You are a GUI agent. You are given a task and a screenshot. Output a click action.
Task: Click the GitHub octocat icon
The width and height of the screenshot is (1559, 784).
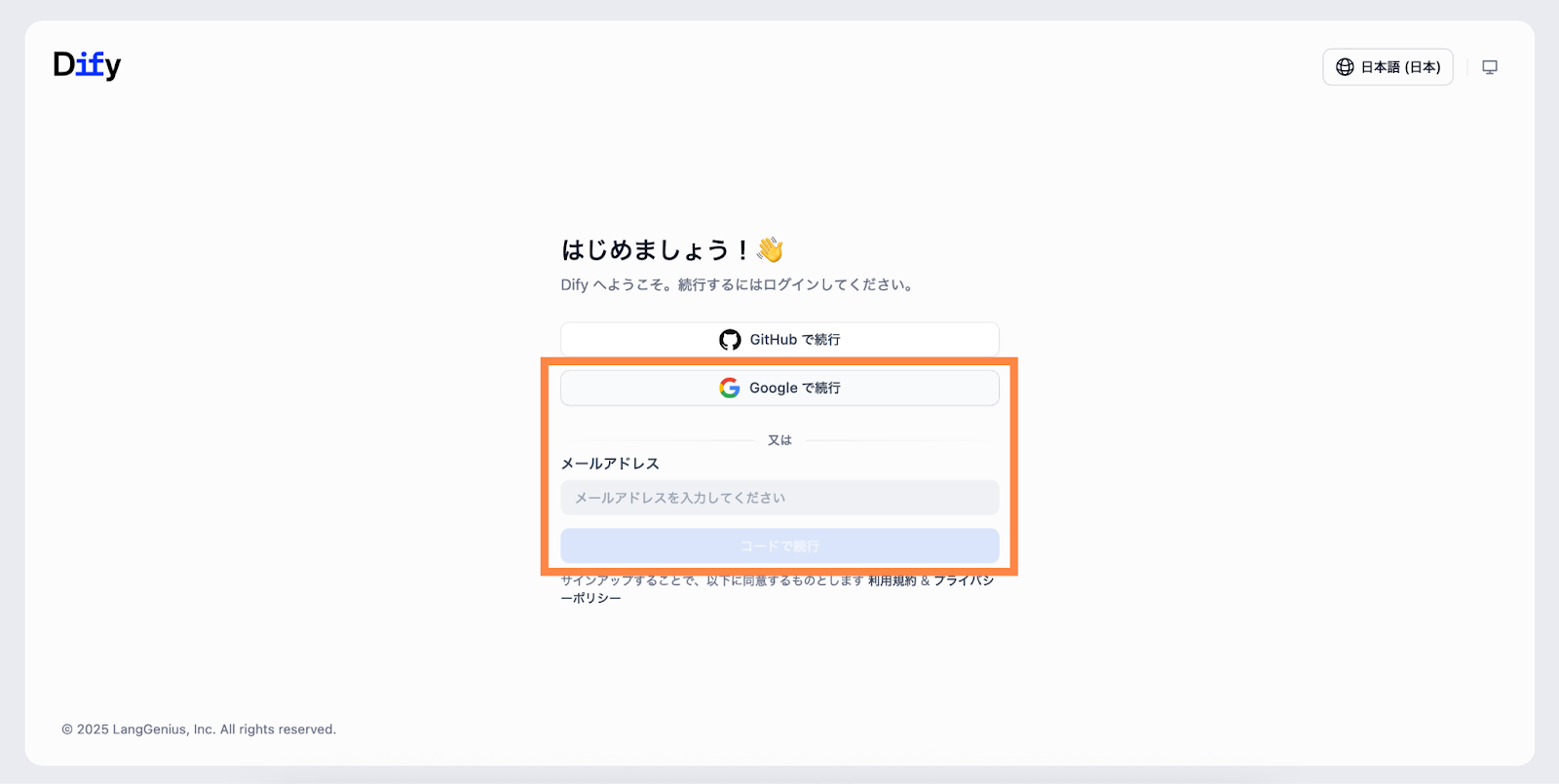click(730, 340)
